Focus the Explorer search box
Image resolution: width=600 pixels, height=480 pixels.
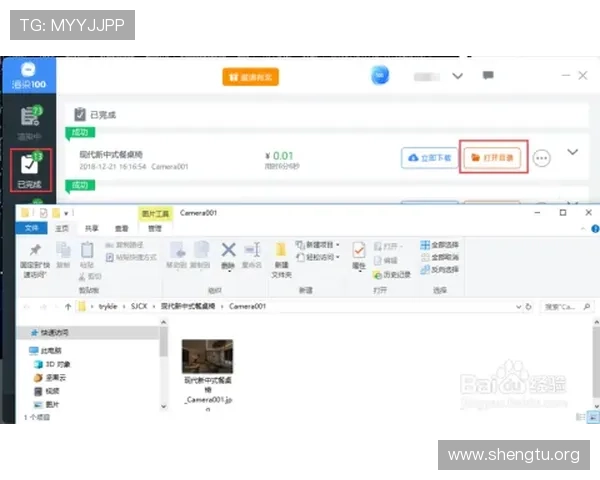(x=567, y=307)
